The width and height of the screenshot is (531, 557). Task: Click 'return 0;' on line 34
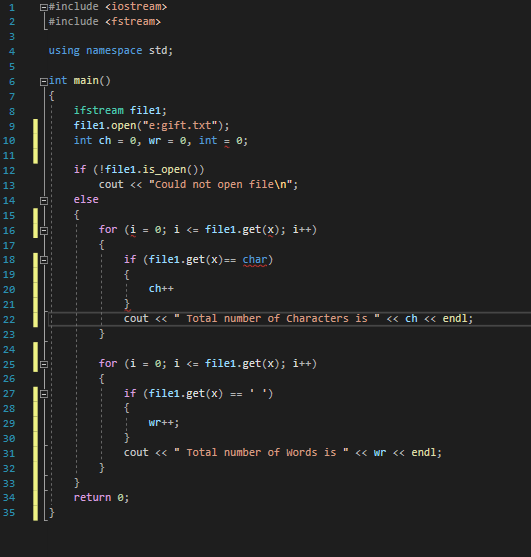click(101, 497)
